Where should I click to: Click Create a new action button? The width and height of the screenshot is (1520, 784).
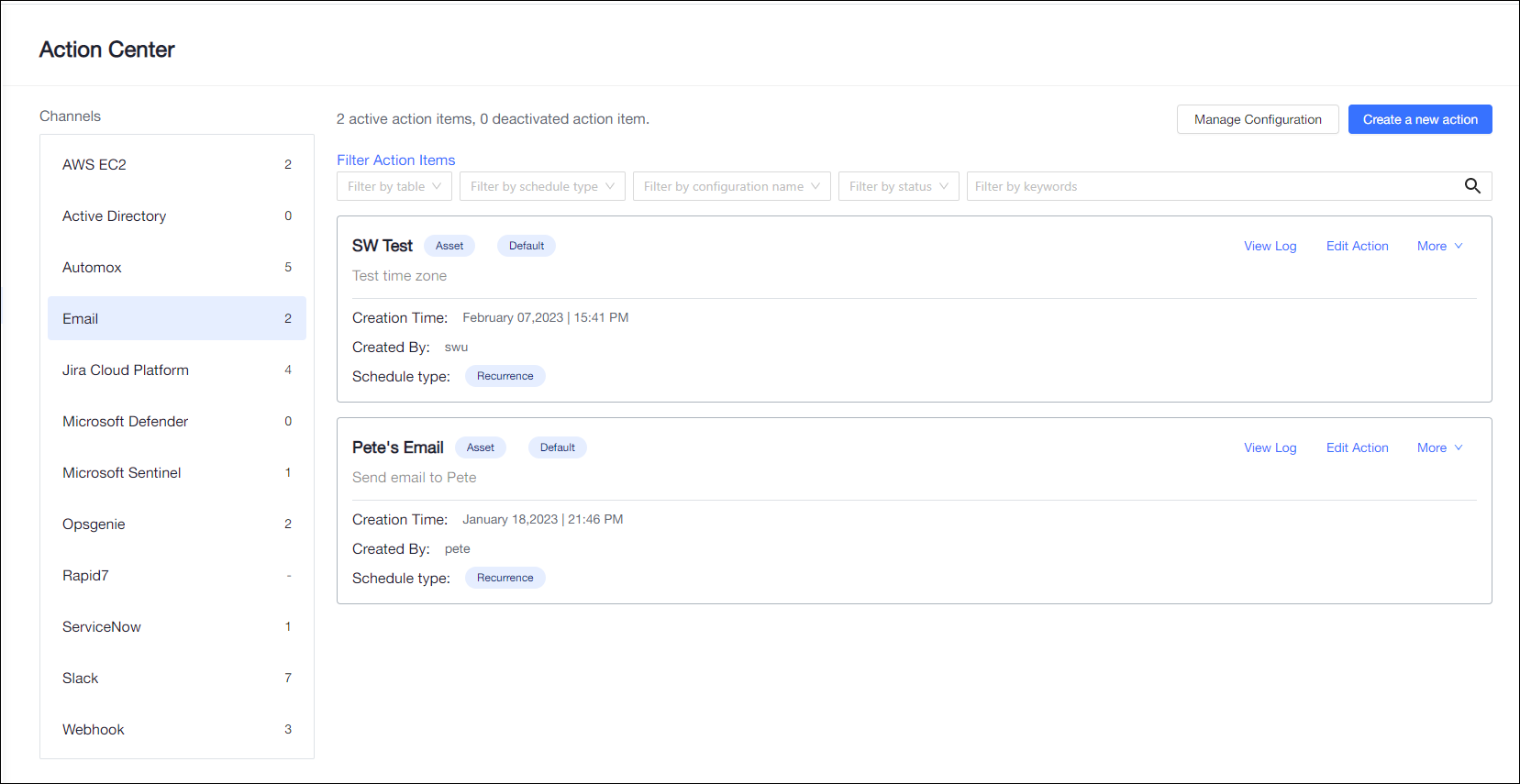[x=1419, y=119]
